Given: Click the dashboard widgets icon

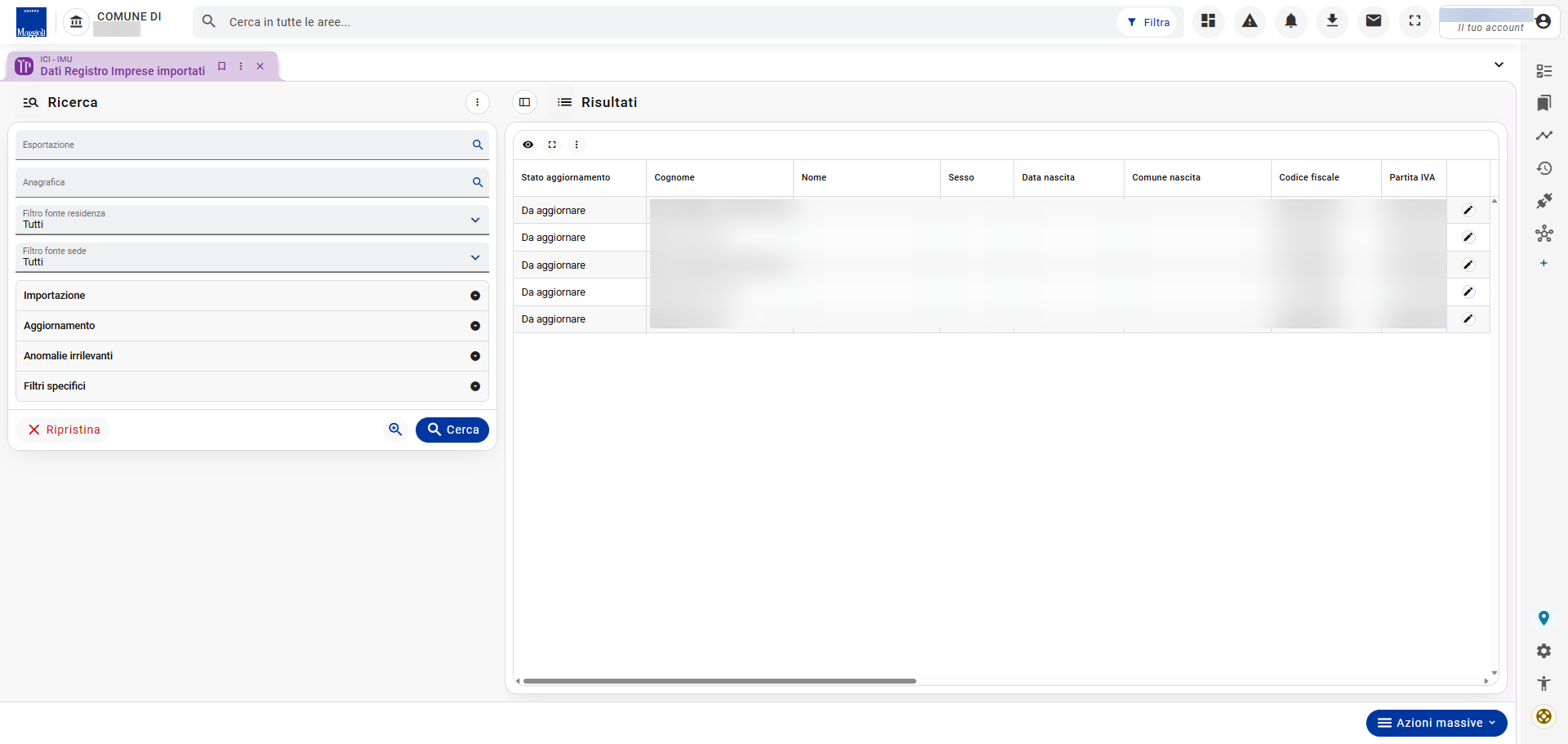Looking at the screenshot, I should (x=1209, y=21).
